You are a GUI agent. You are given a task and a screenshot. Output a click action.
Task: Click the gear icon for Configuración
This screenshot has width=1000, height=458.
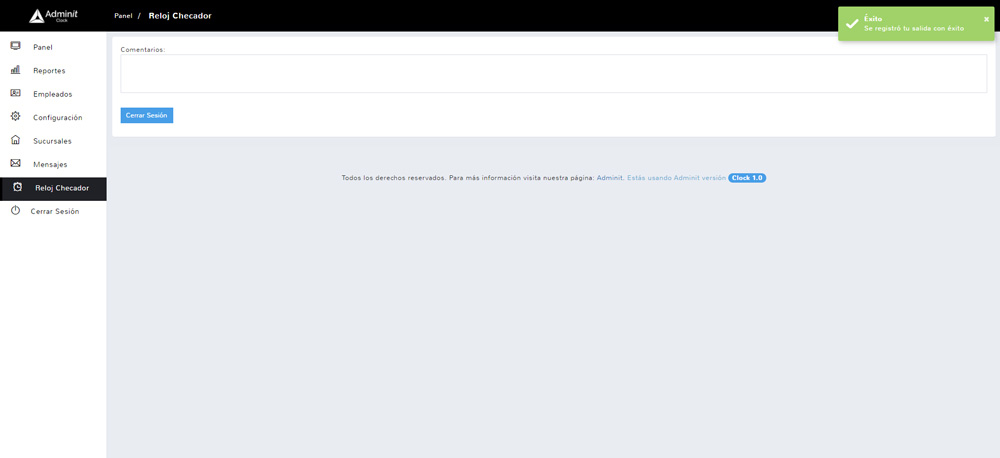pyautogui.click(x=15, y=117)
